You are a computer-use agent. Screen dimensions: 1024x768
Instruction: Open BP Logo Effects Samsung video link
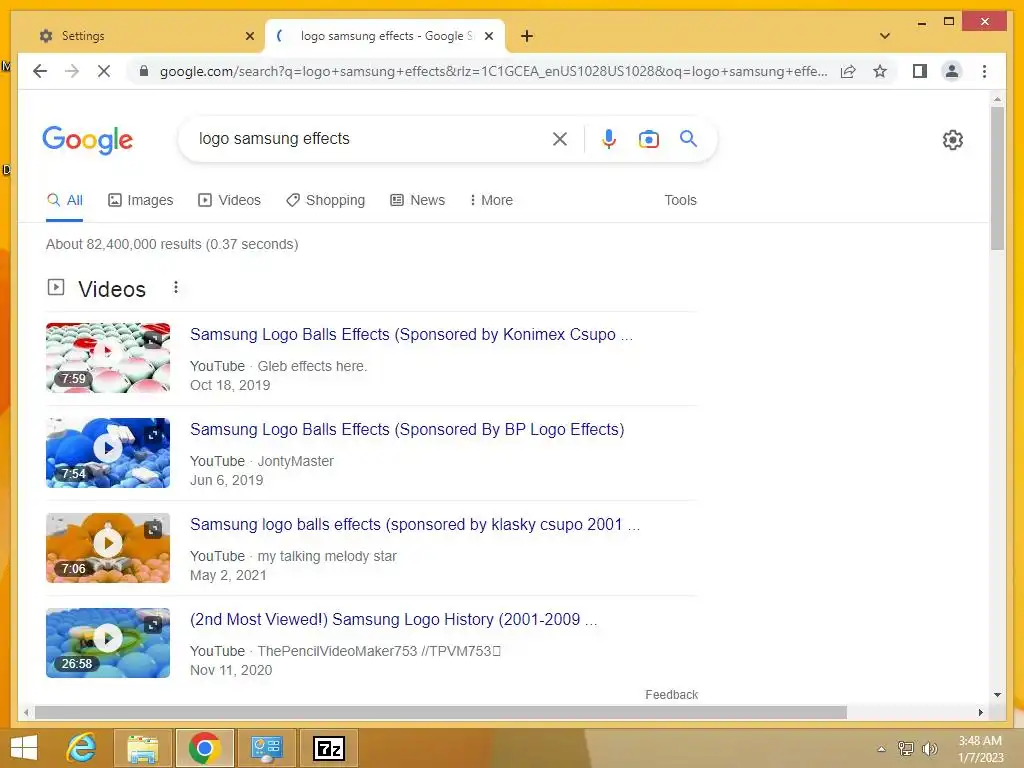point(407,429)
